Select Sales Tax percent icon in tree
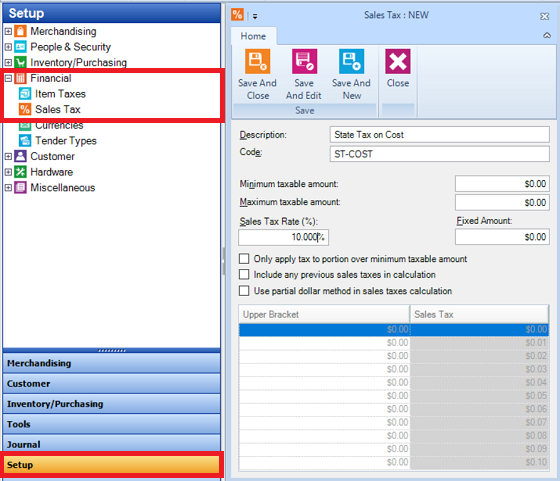Screen dimensions: 560x481 [x=25, y=109]
